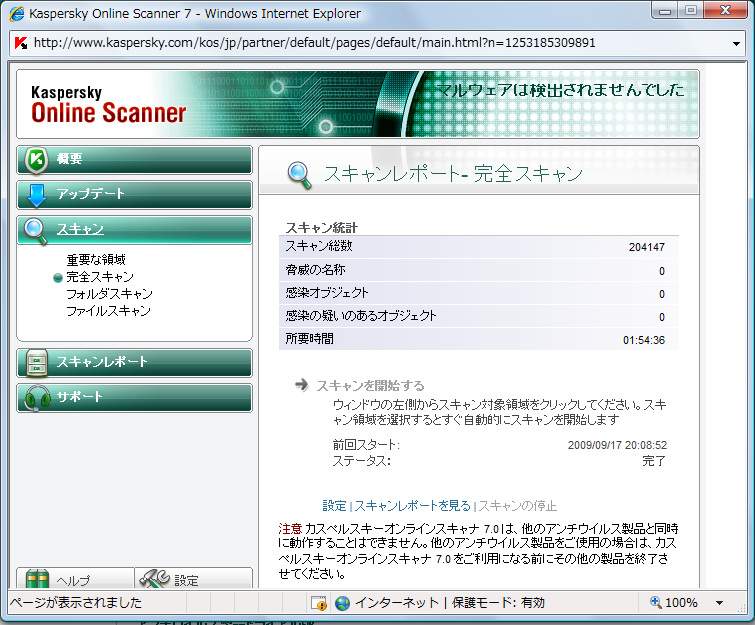The image size is (755, 625).
Task: Close the Kaspersky scanner window
Action: point(726,10)
